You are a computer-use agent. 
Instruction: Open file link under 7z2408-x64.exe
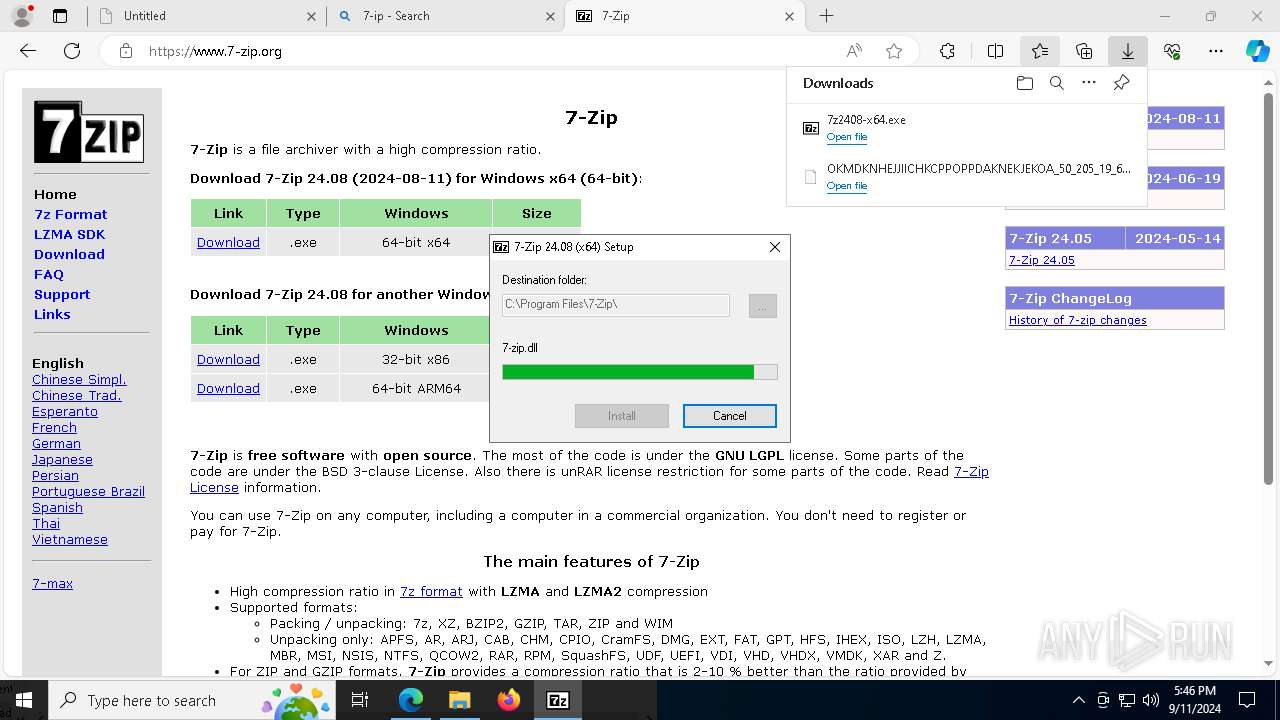tap(847, 137)
